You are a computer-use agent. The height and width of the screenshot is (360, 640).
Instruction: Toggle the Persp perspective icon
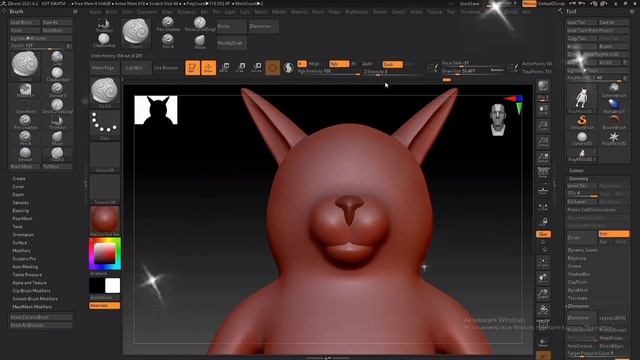(543, 173)
